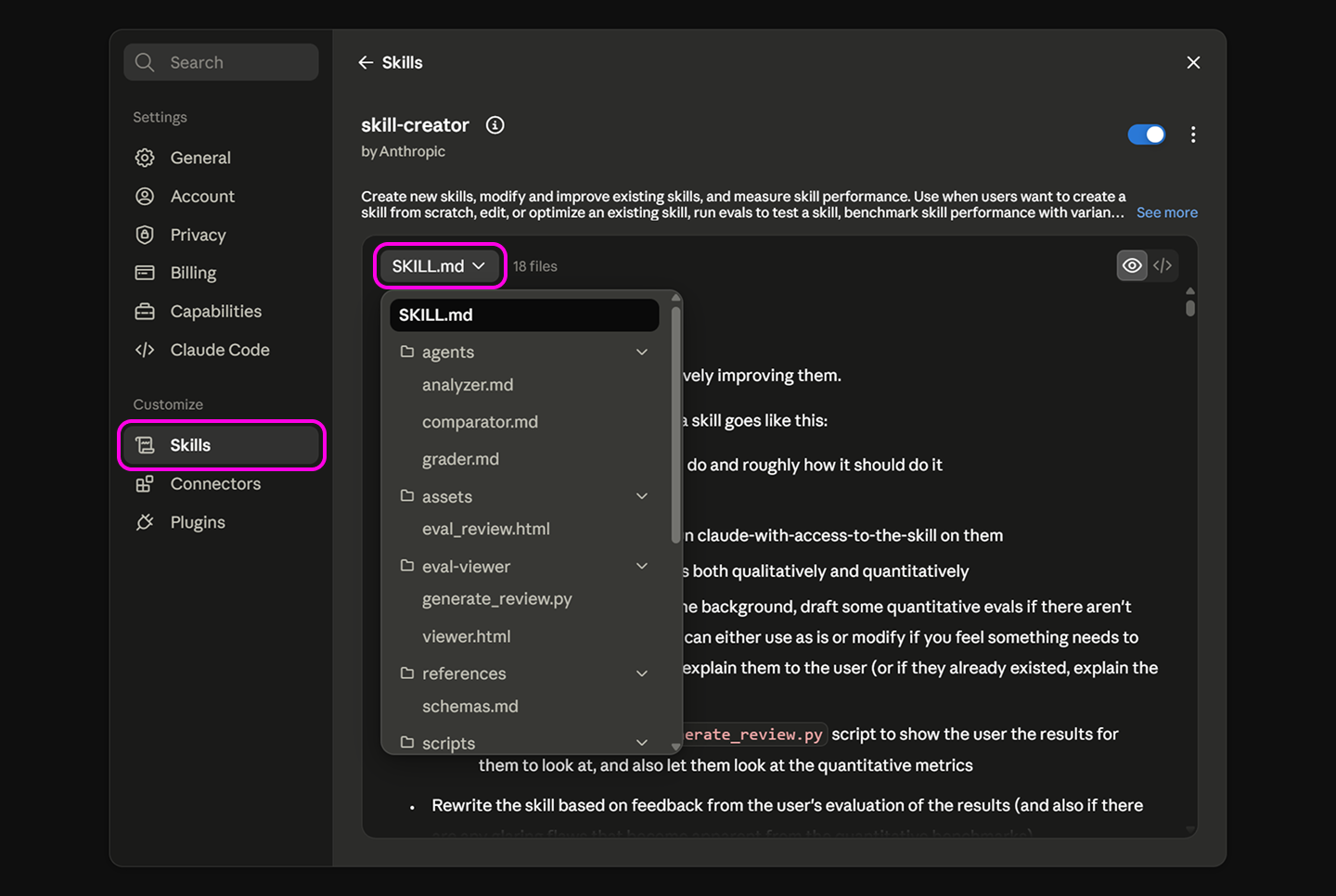The height and width of the screenshot is (896, 1336).
Task: Click the Skills scroll icon
Action: (145, 445)
